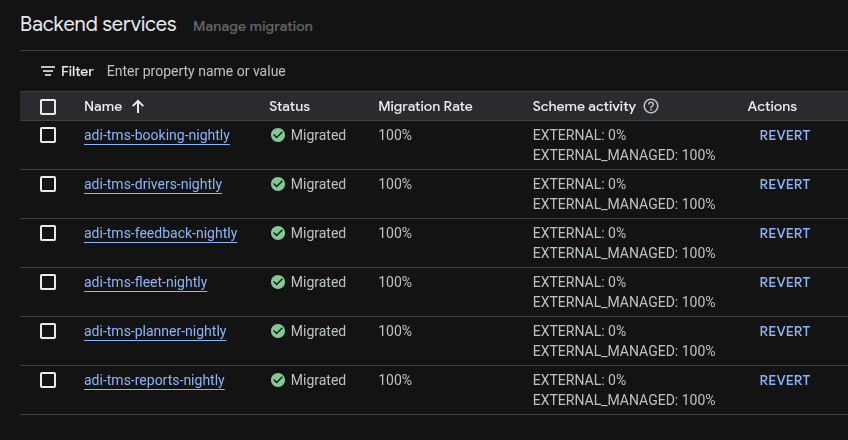Select the adi-tms-feedback-nightly row checkbox
Viewport: 848px width, 440px height.
(48, 233)
